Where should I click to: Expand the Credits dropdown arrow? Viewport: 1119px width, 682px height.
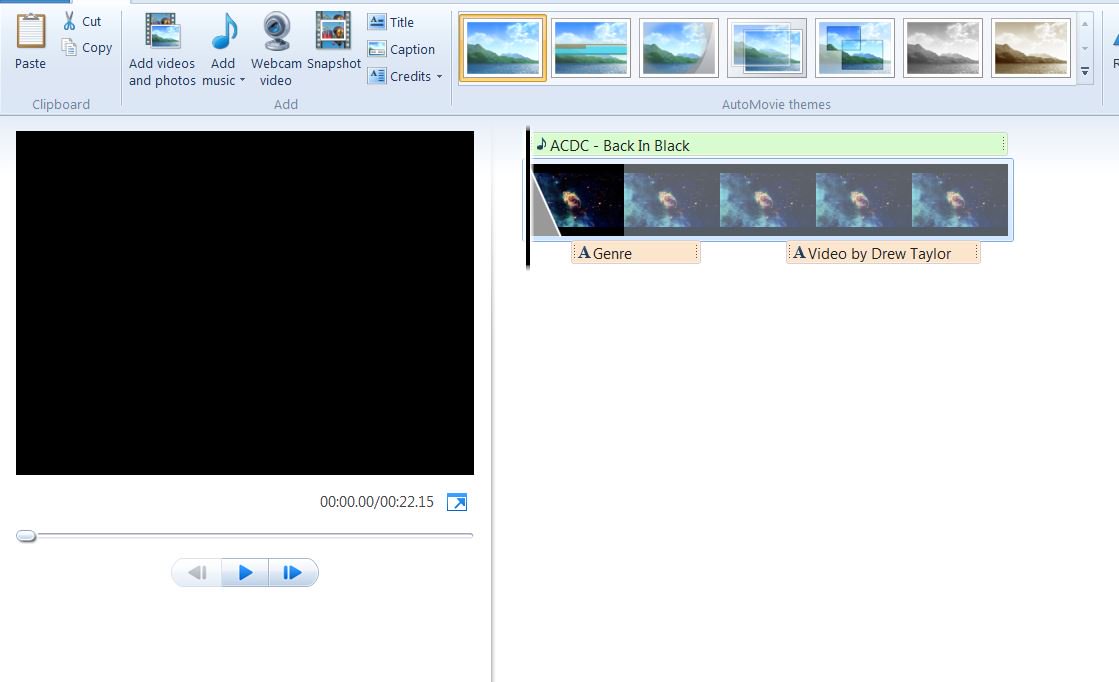[x=439, y=76]
